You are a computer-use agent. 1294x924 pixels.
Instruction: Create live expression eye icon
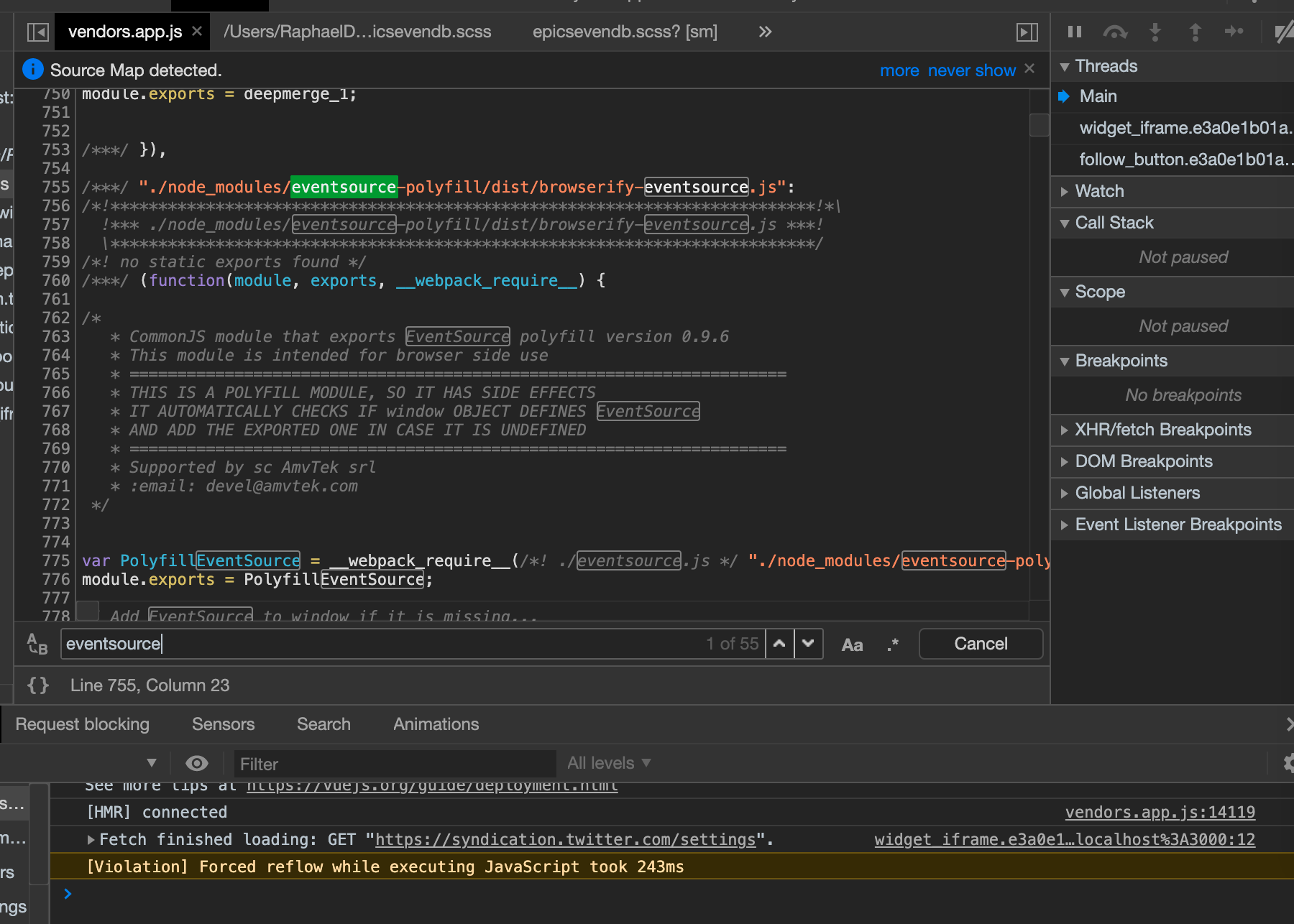point(196,763)
